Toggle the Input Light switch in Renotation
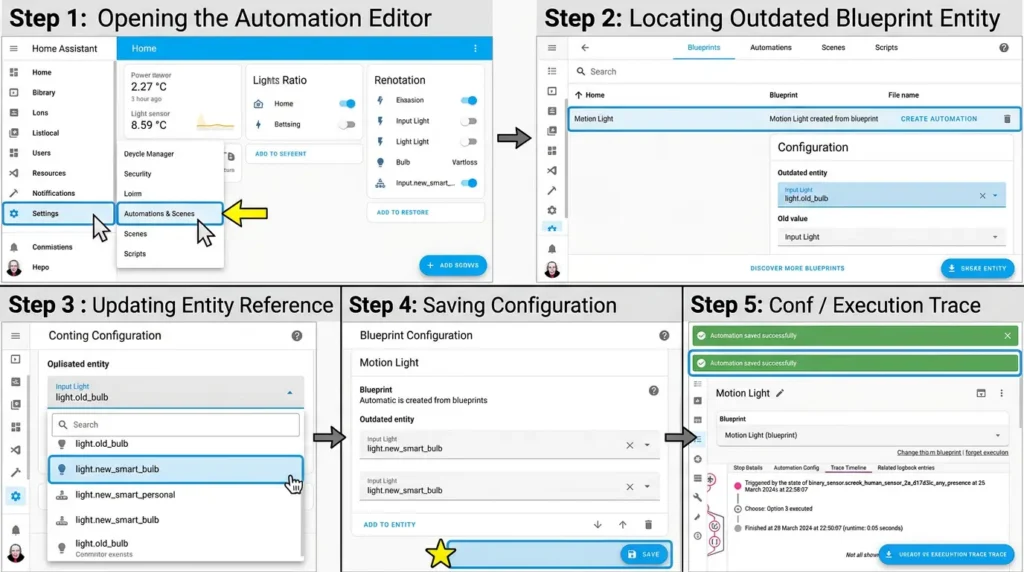This screenshot has height=572, width=1024. pyautogui.click(x=469, y=121)
